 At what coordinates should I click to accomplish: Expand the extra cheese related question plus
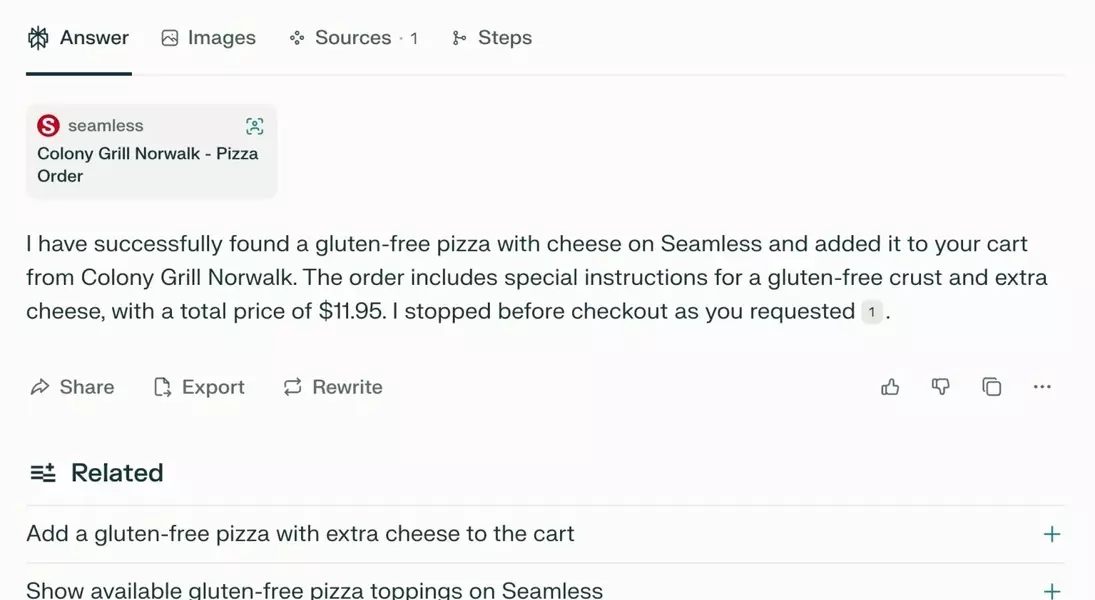coord(1051,534)
